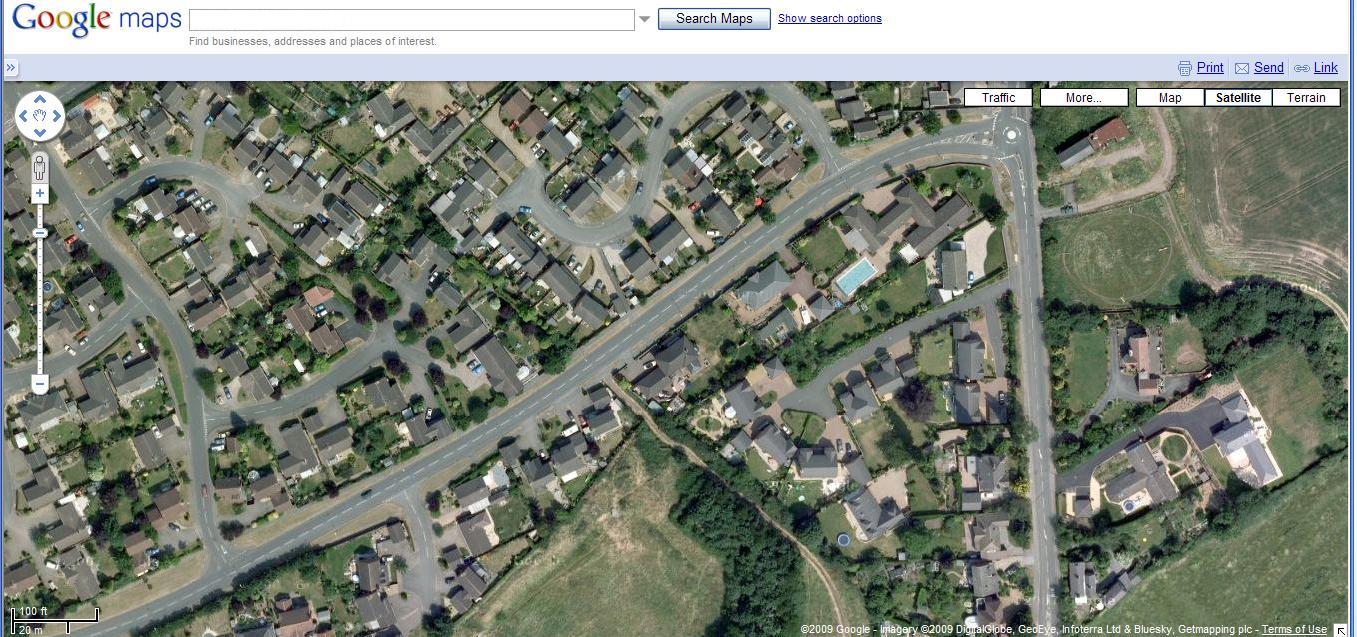Switch to Satellite view

pyautogui.click(x=1238, y=98)
